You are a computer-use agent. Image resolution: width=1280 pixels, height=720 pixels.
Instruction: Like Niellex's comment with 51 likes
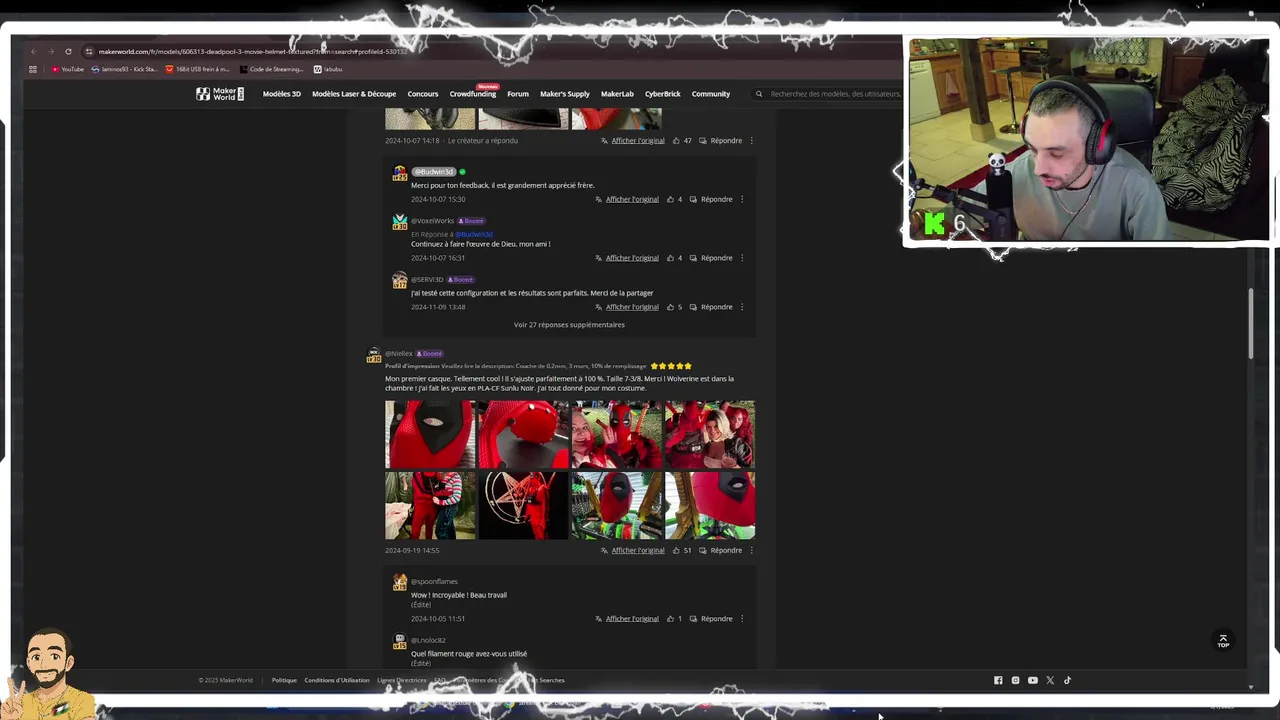coord(676,551)
